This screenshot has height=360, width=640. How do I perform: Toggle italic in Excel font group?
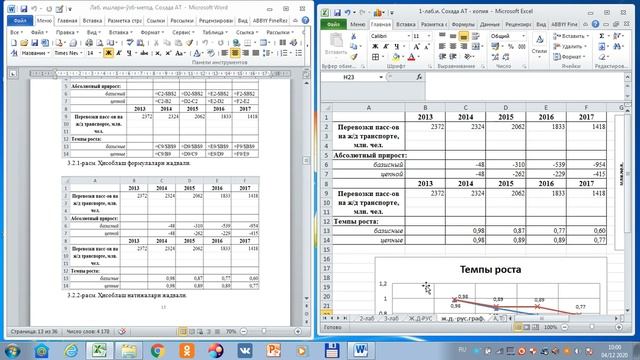coord(386,47)
